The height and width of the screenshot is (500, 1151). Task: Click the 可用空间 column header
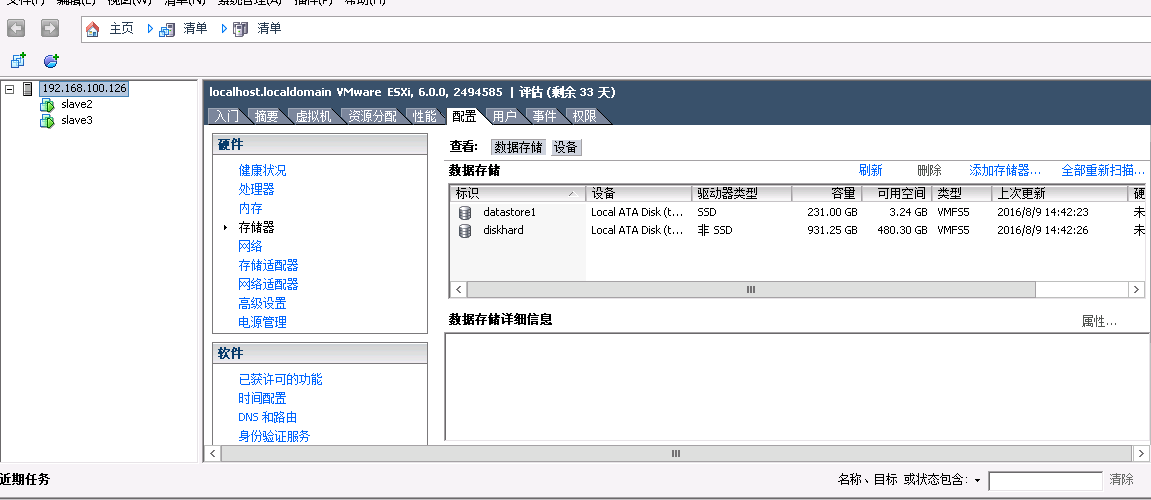pyautogui.click(x=895, y=194)
